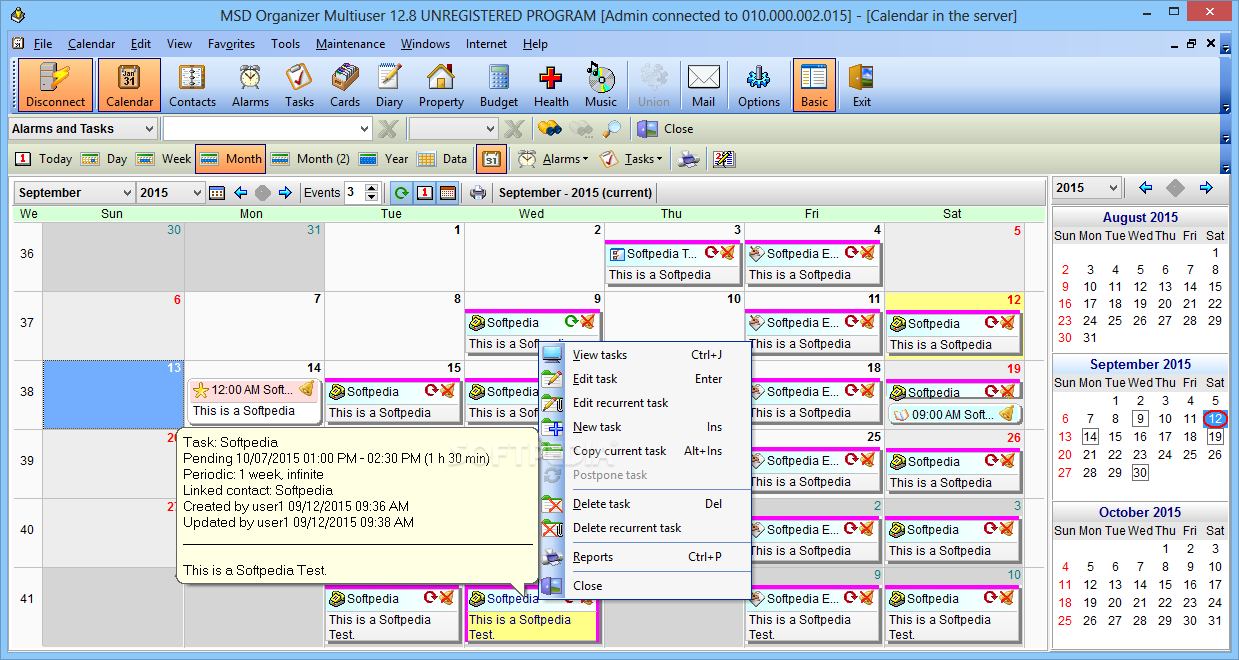Click printer icon next to Tasks dropdown

coord(687,158)
